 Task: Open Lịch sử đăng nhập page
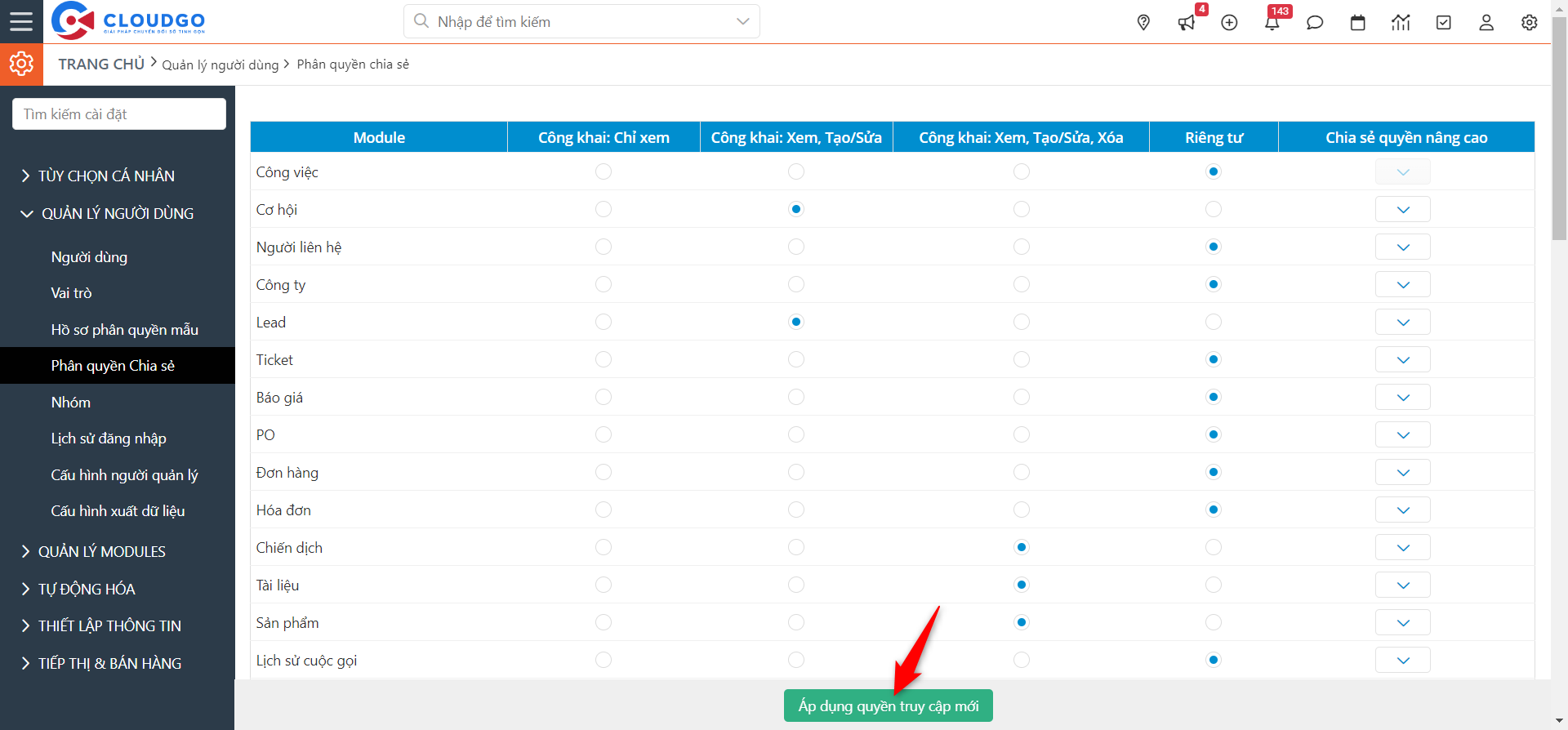tap(109, 438)
